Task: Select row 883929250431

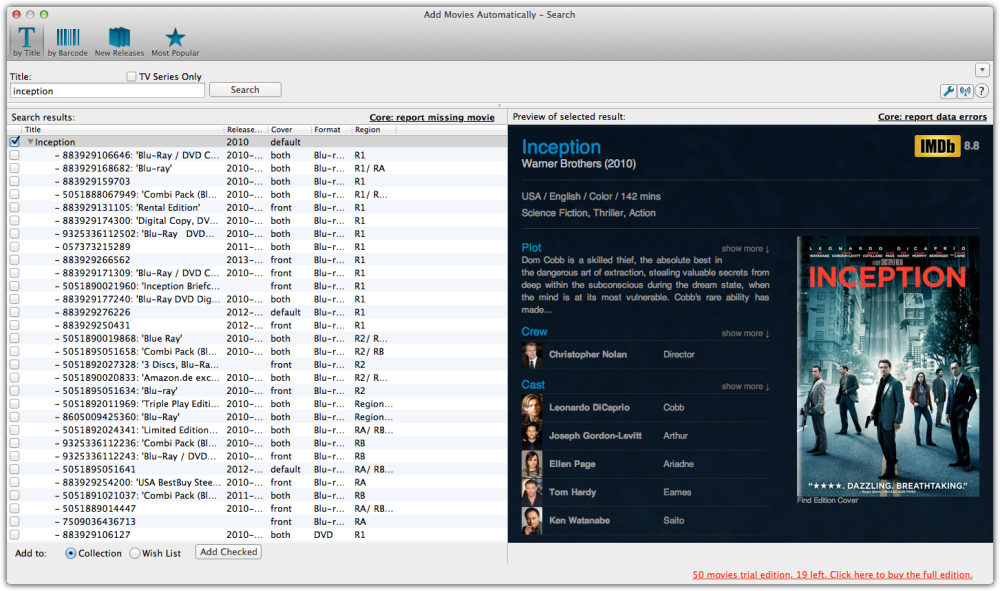Action: tap(257, 325)
